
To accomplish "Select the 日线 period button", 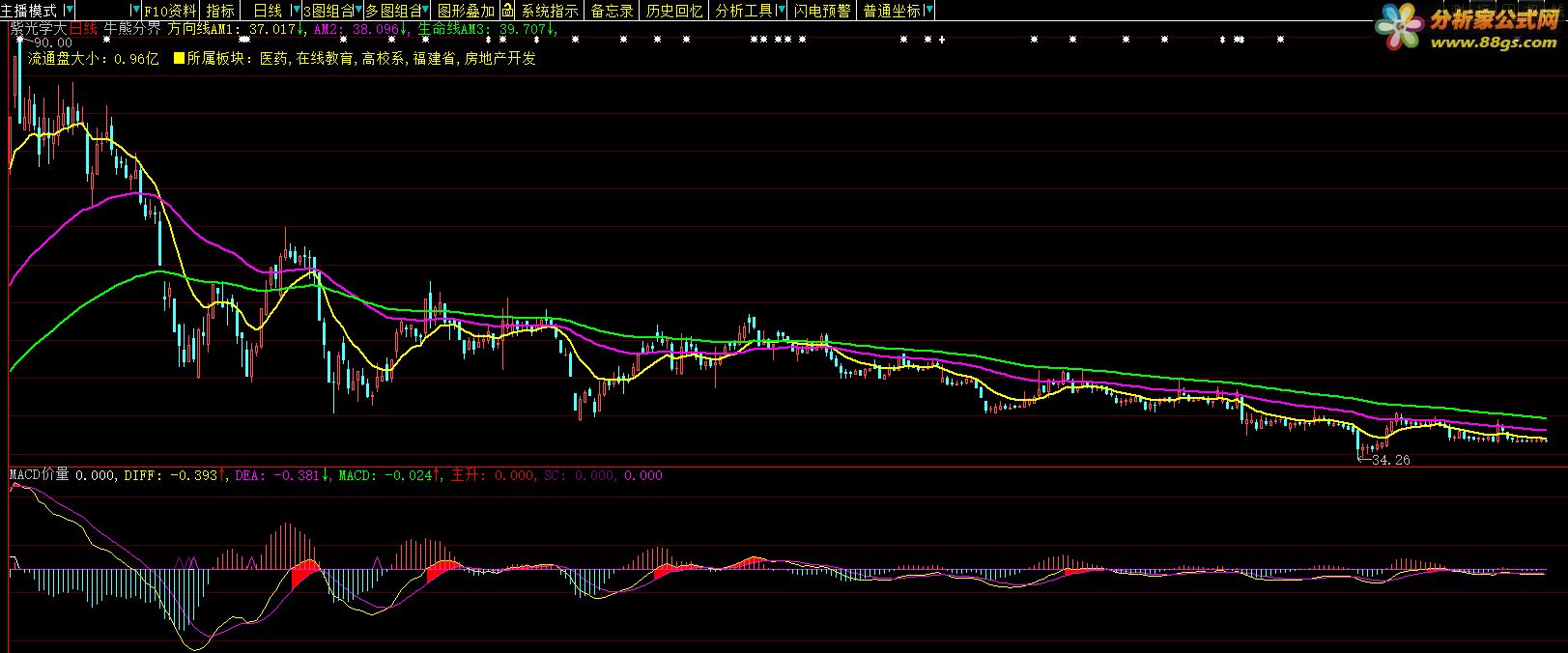I will pyautogui.click(x=268, y=11).
